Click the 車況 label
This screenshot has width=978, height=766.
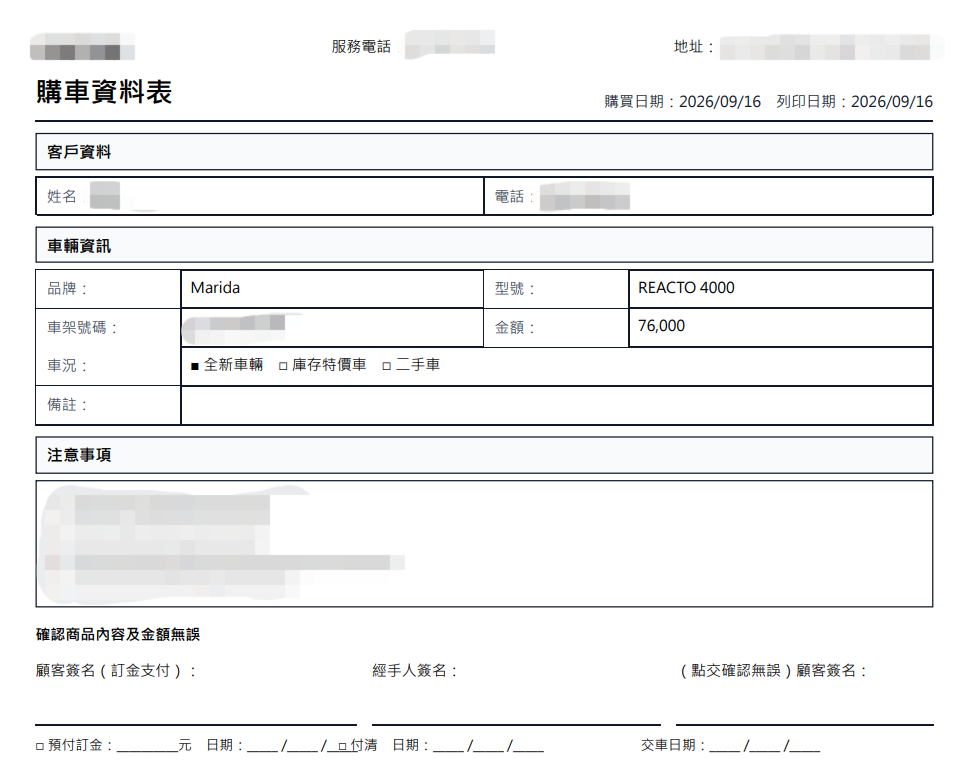68,365
